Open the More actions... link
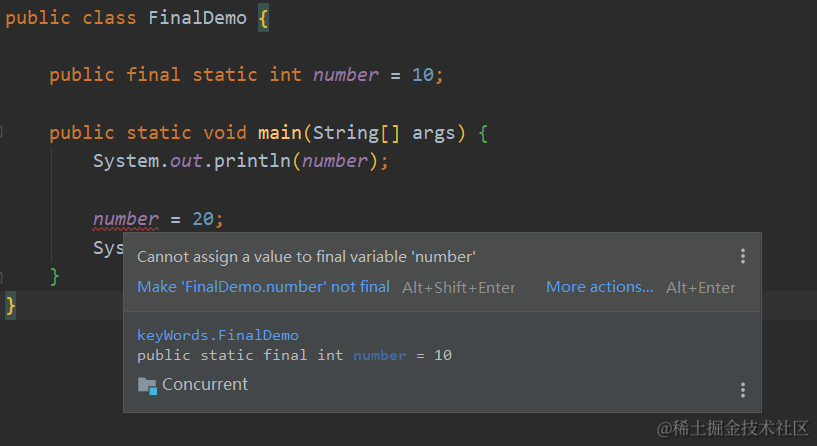Screen dimensions: 817x446 click(x=599, y=287)
